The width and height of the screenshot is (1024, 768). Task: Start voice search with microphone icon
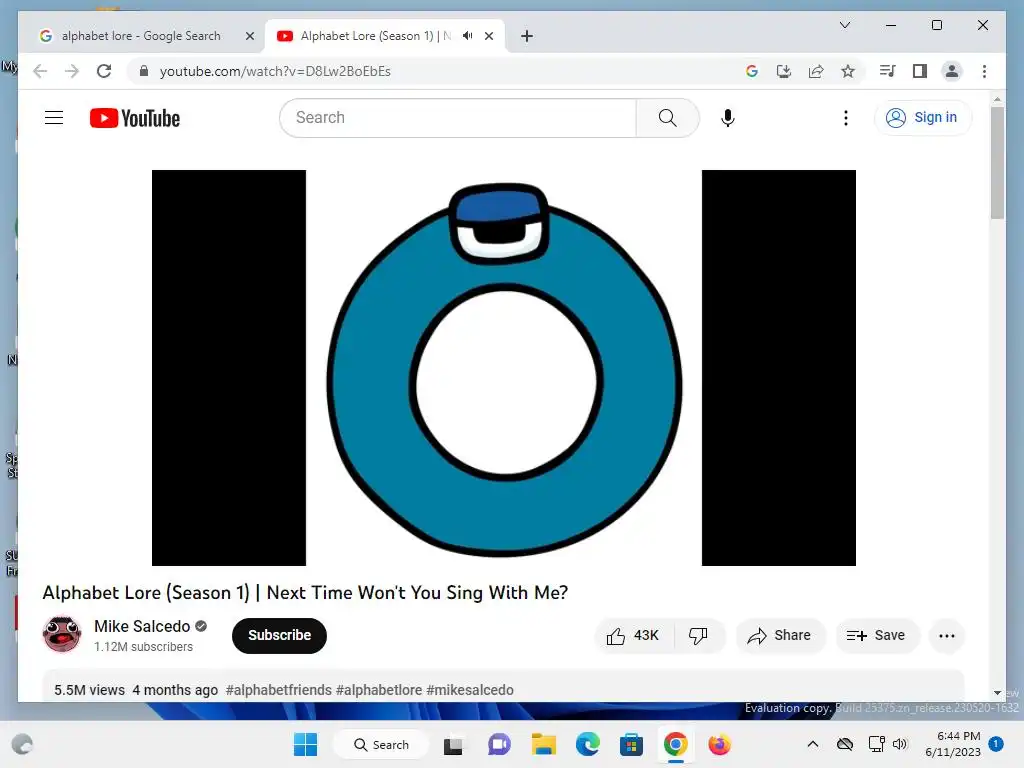(x=728, y=118)
